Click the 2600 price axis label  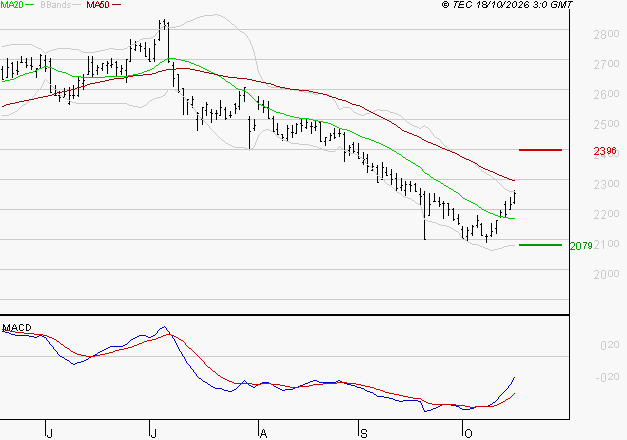point(606,94)
